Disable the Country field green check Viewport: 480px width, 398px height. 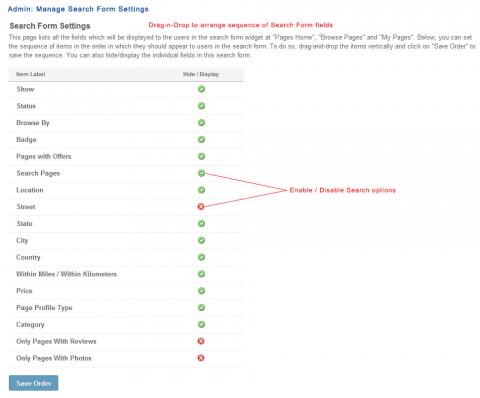tap(201, 257)
